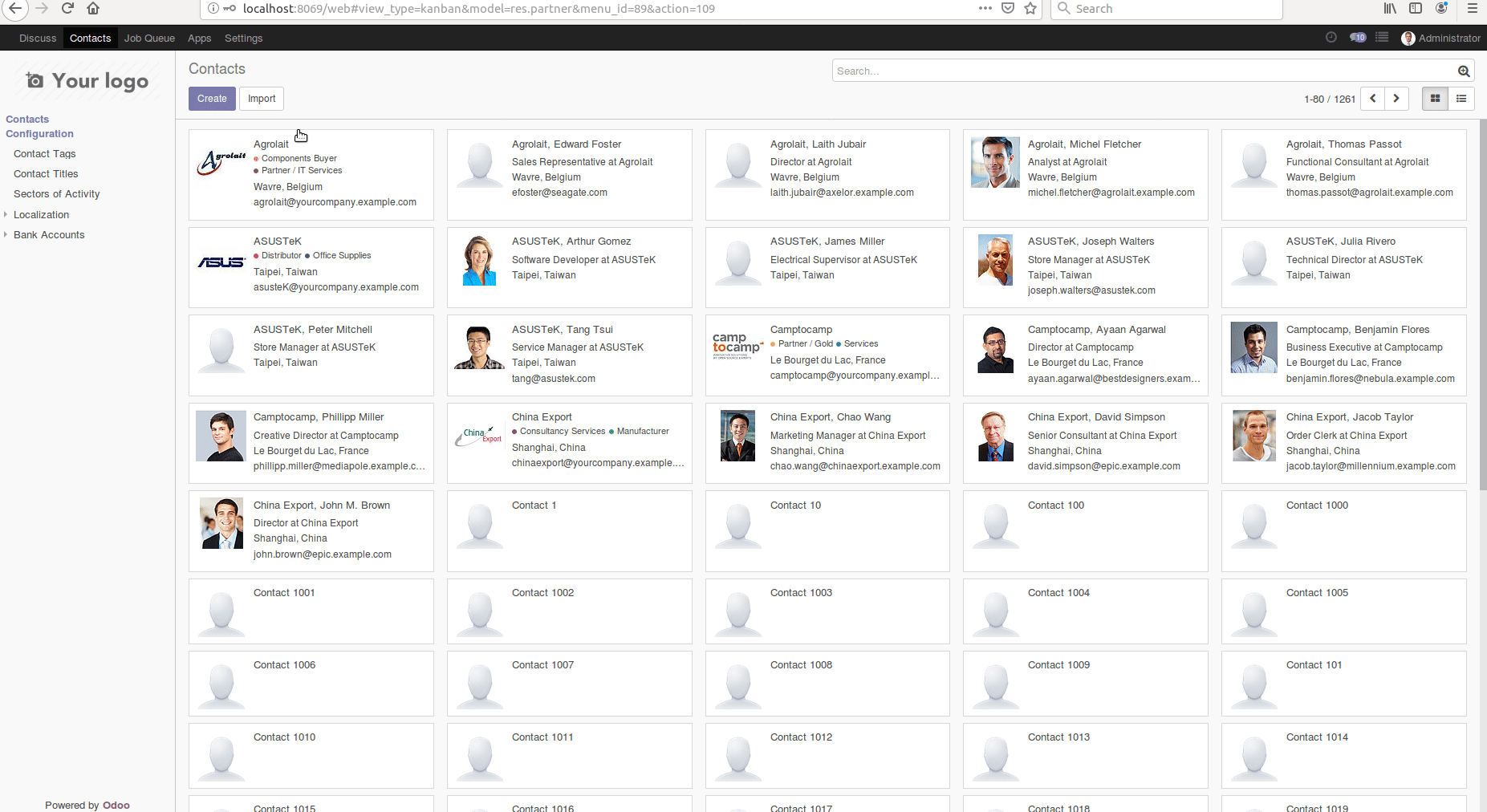
Task: Open page actions three-dots menu
Action: [x=985, y=8]
